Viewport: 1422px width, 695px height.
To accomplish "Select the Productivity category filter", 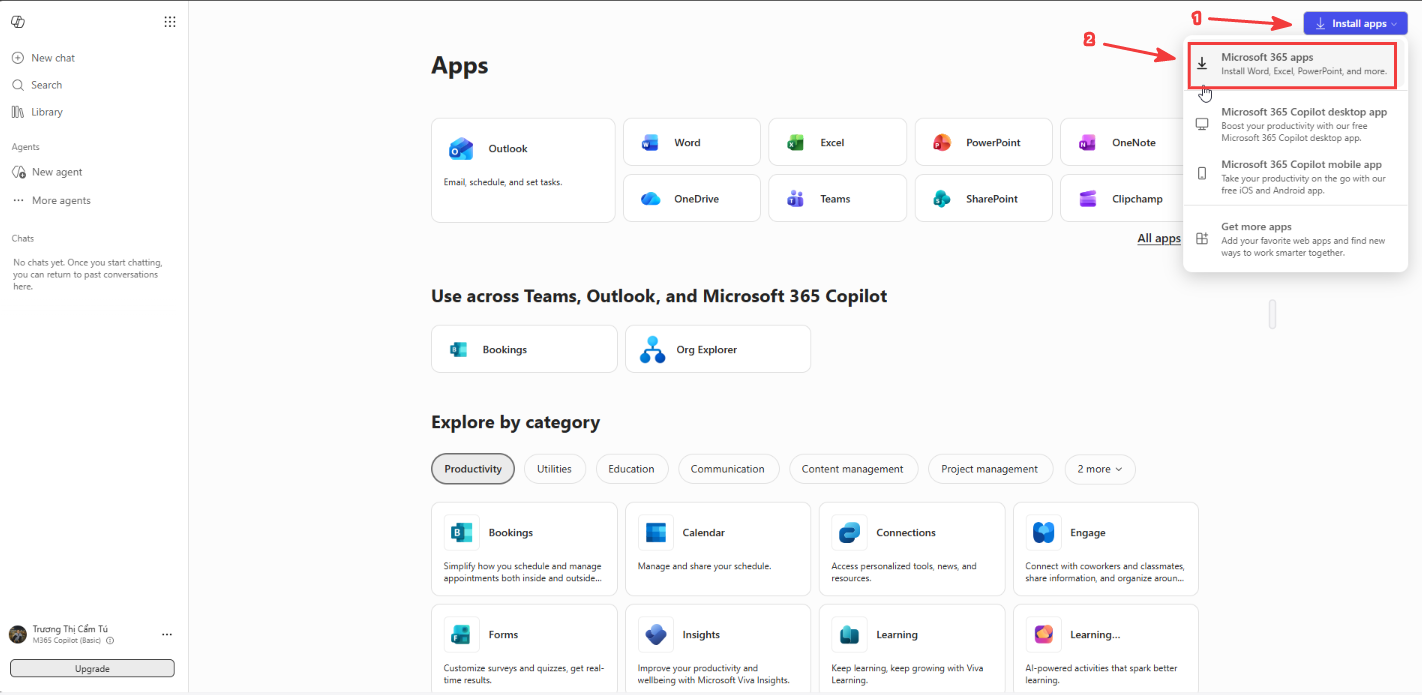I will pos(473,469).
